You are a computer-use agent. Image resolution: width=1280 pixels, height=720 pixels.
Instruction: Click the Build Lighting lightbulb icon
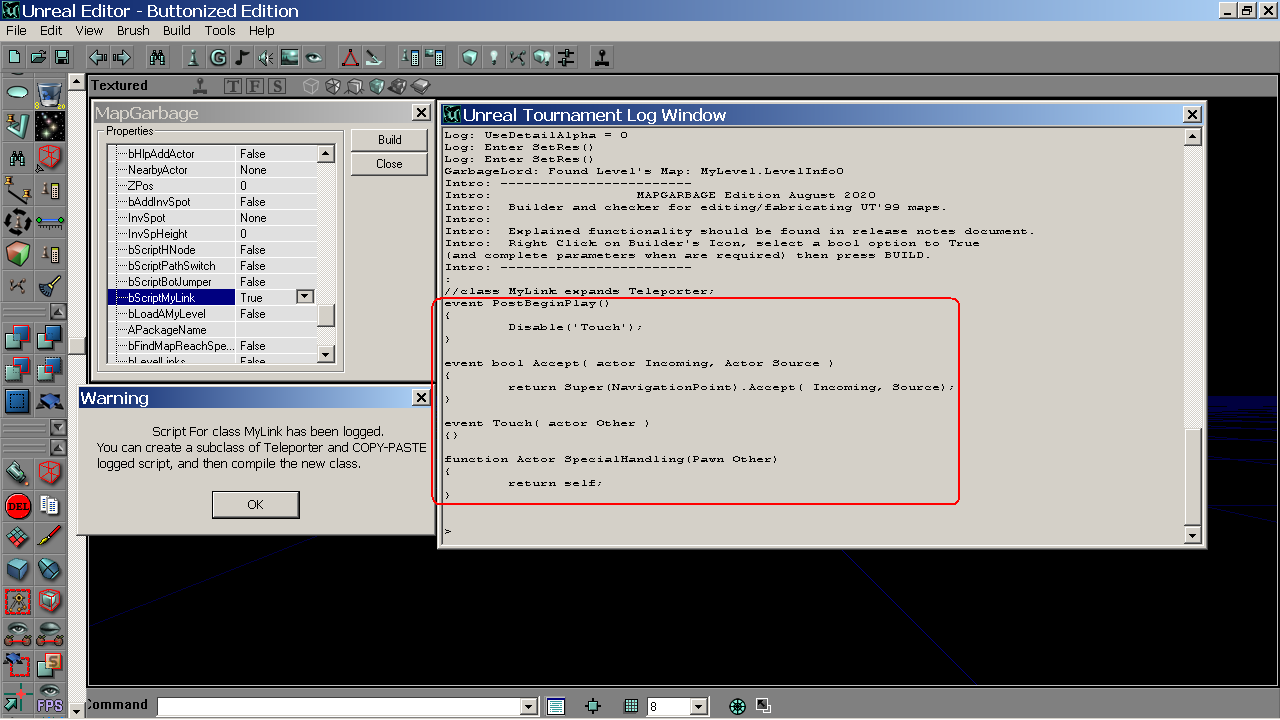[x=493, y=57]
